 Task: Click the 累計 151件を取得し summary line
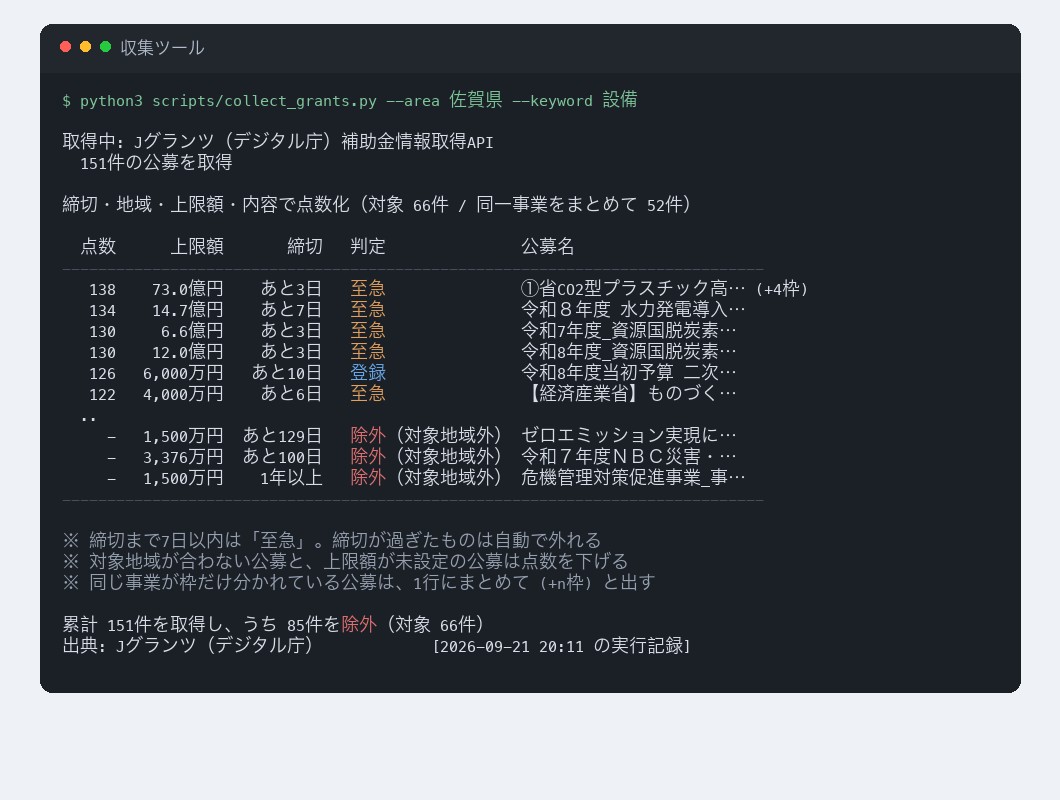click(x=273, y=623)
